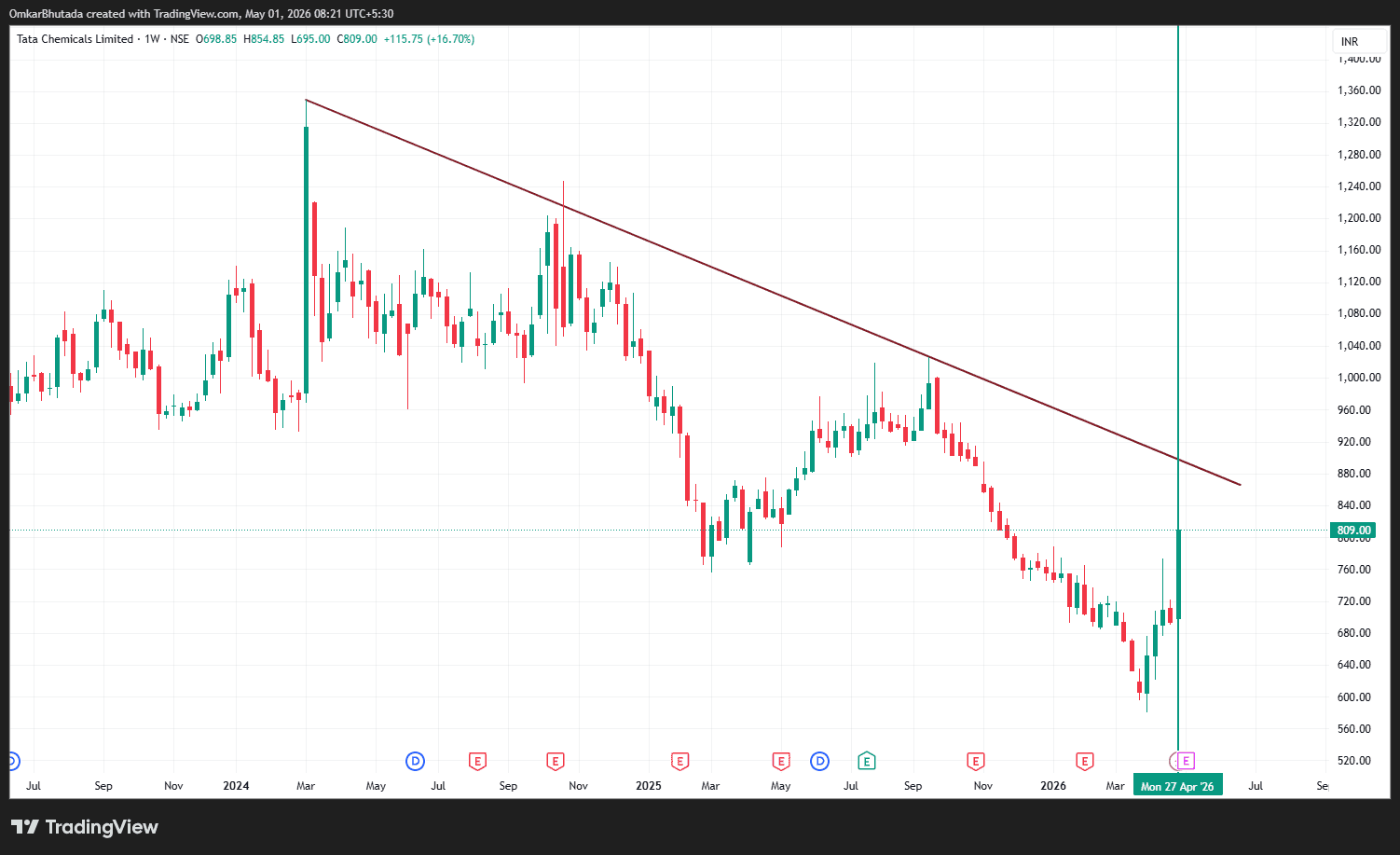Click the red E earnings marker between 2026 and Mar 2026
Image resolution: width=1400 pixels, height=855 pixels.
pos(1084,762)
